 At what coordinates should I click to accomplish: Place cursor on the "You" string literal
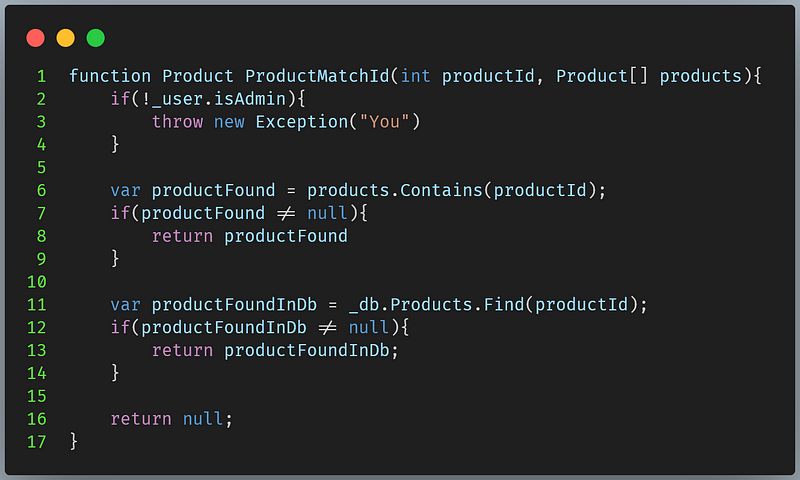[385, 122]
